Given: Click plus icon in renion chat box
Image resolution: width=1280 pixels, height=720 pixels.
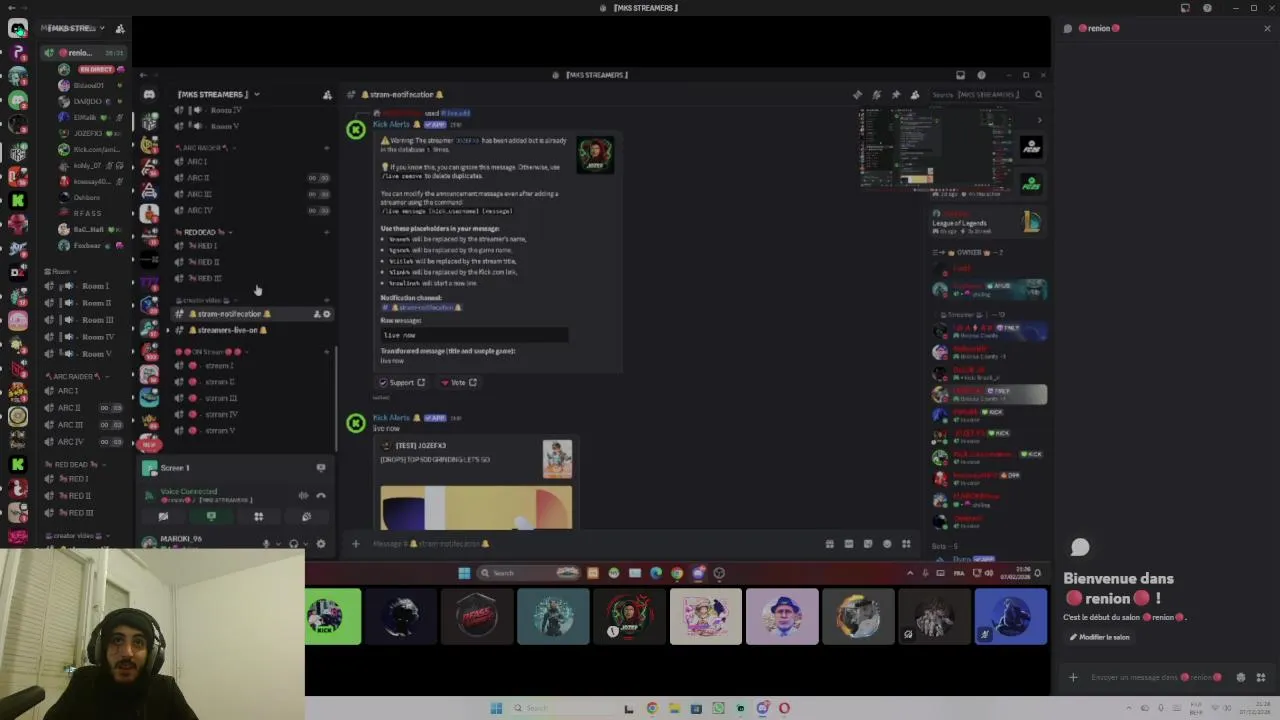Looking at the screenshot, I should (x=1073, y=677).
